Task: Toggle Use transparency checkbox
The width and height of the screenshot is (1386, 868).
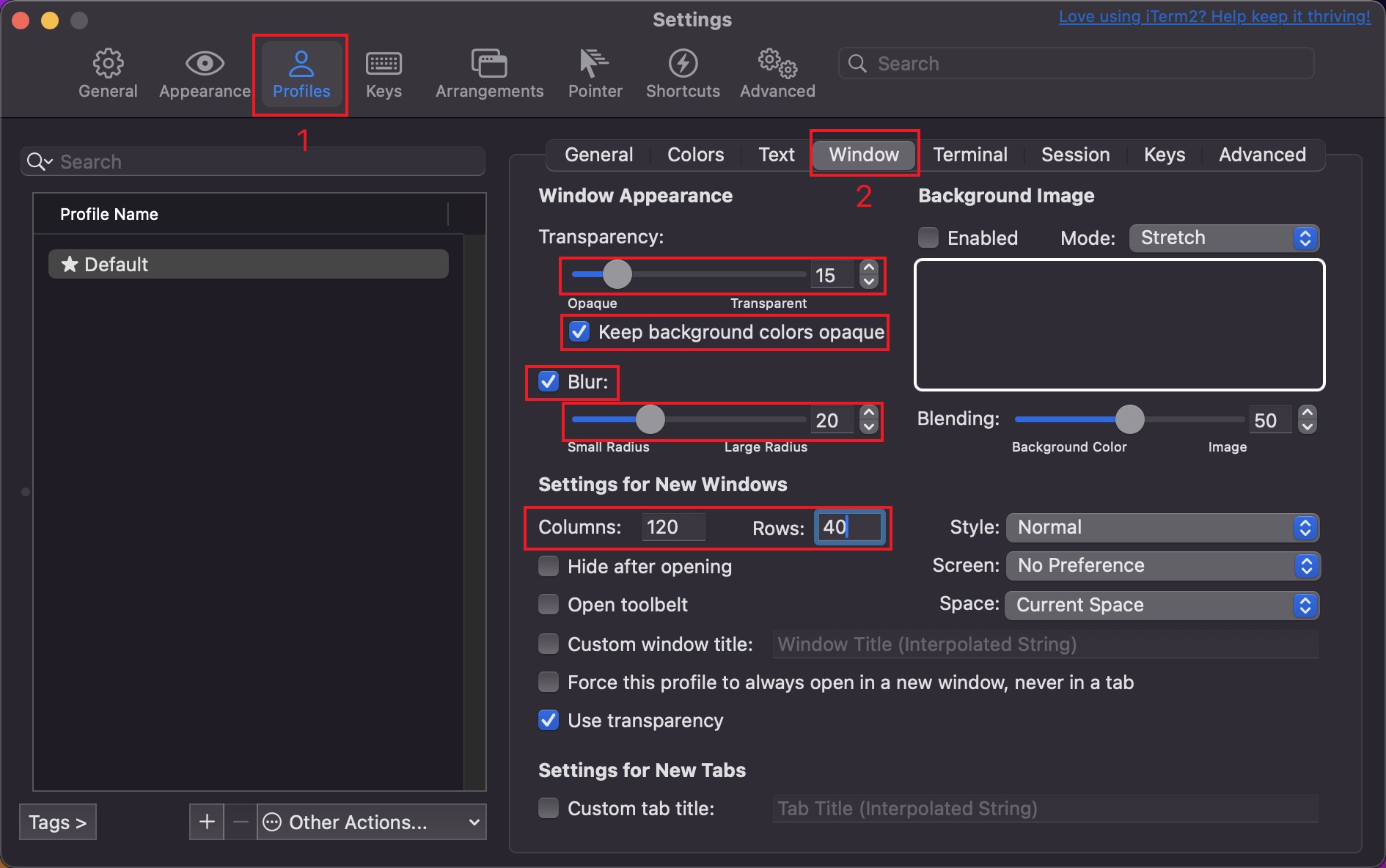Action: (549, 720)
